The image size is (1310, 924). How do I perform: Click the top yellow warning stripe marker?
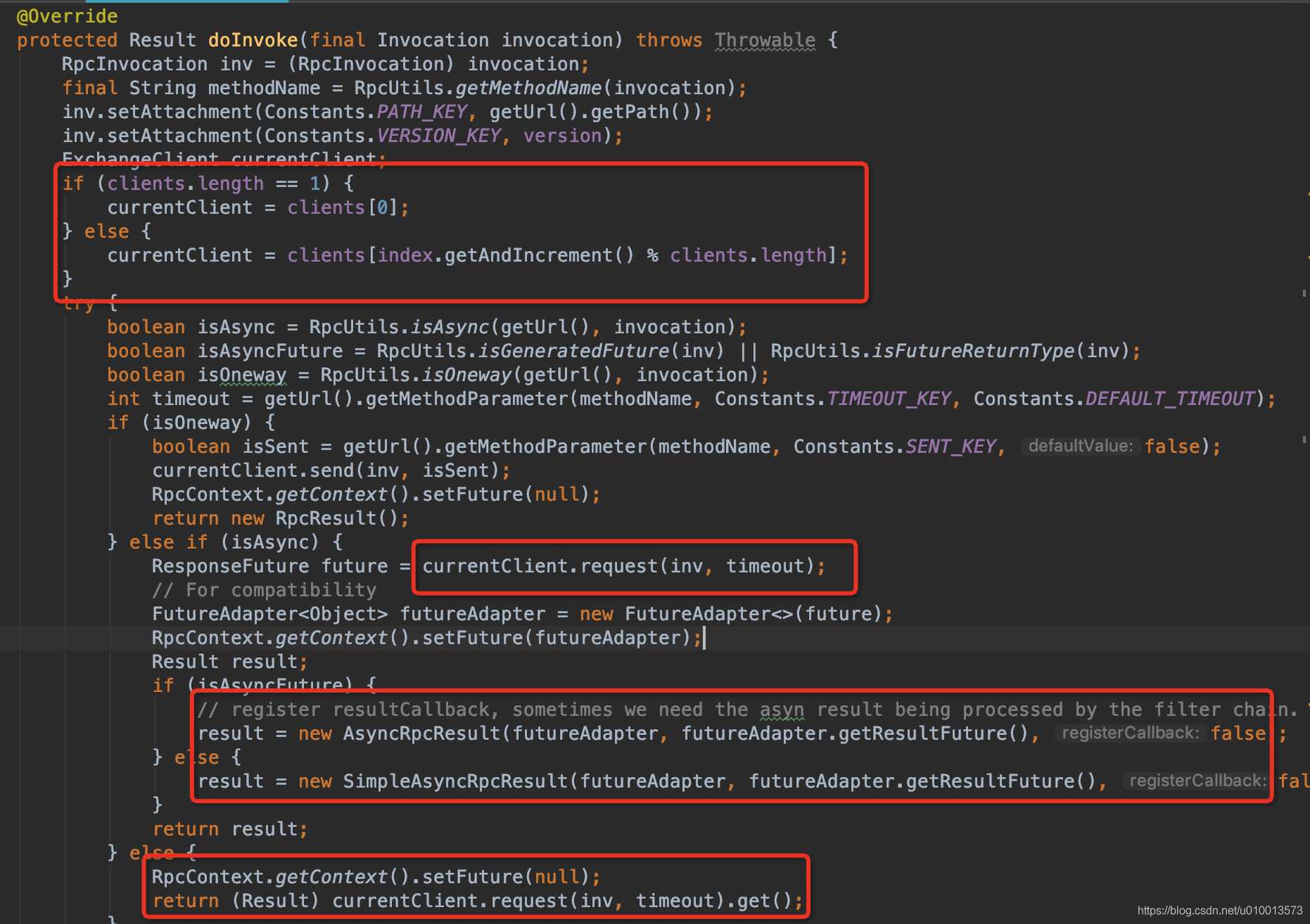[1307, 193]
